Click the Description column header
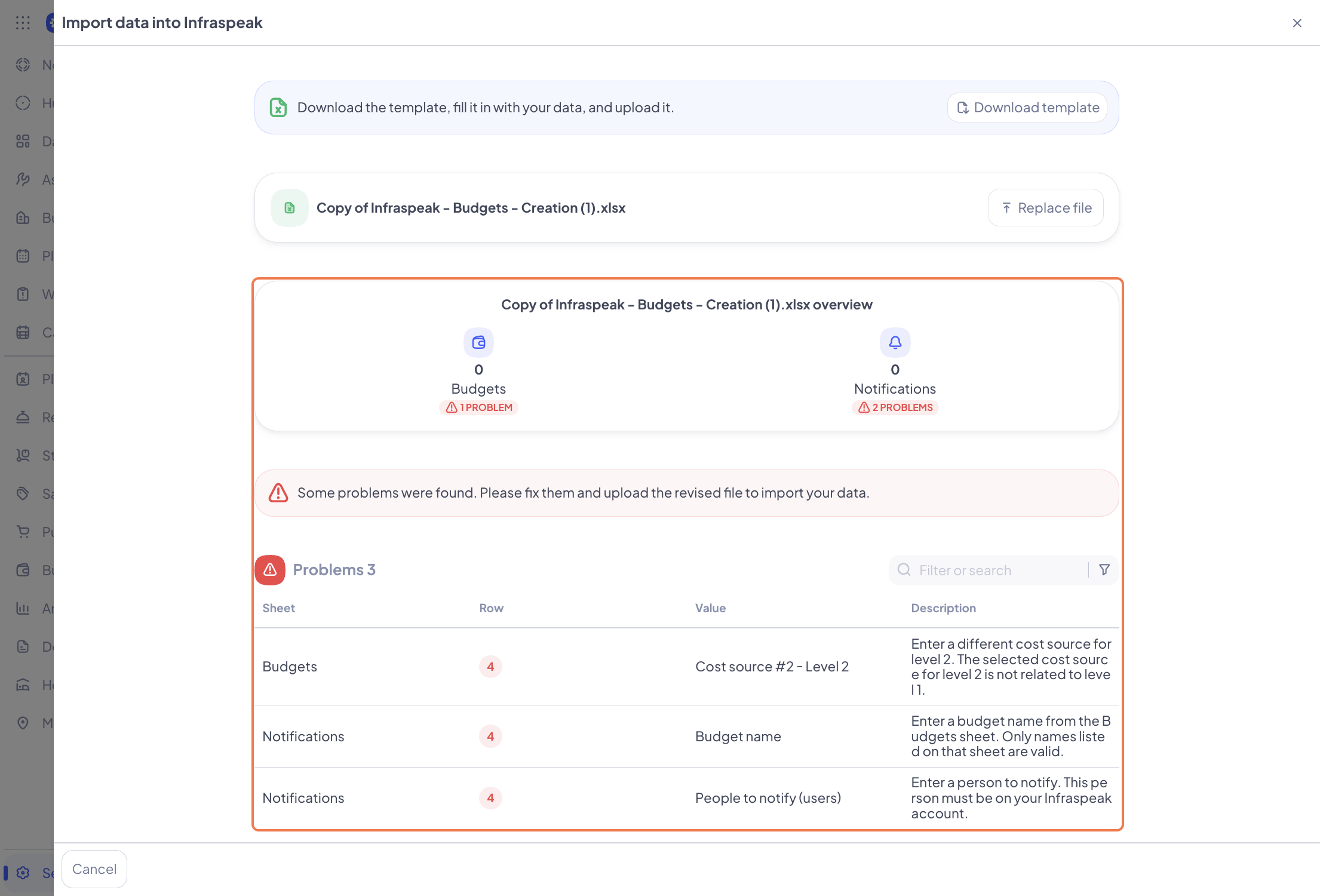The width and height of the screenshot is (1320, 896). 943,608
